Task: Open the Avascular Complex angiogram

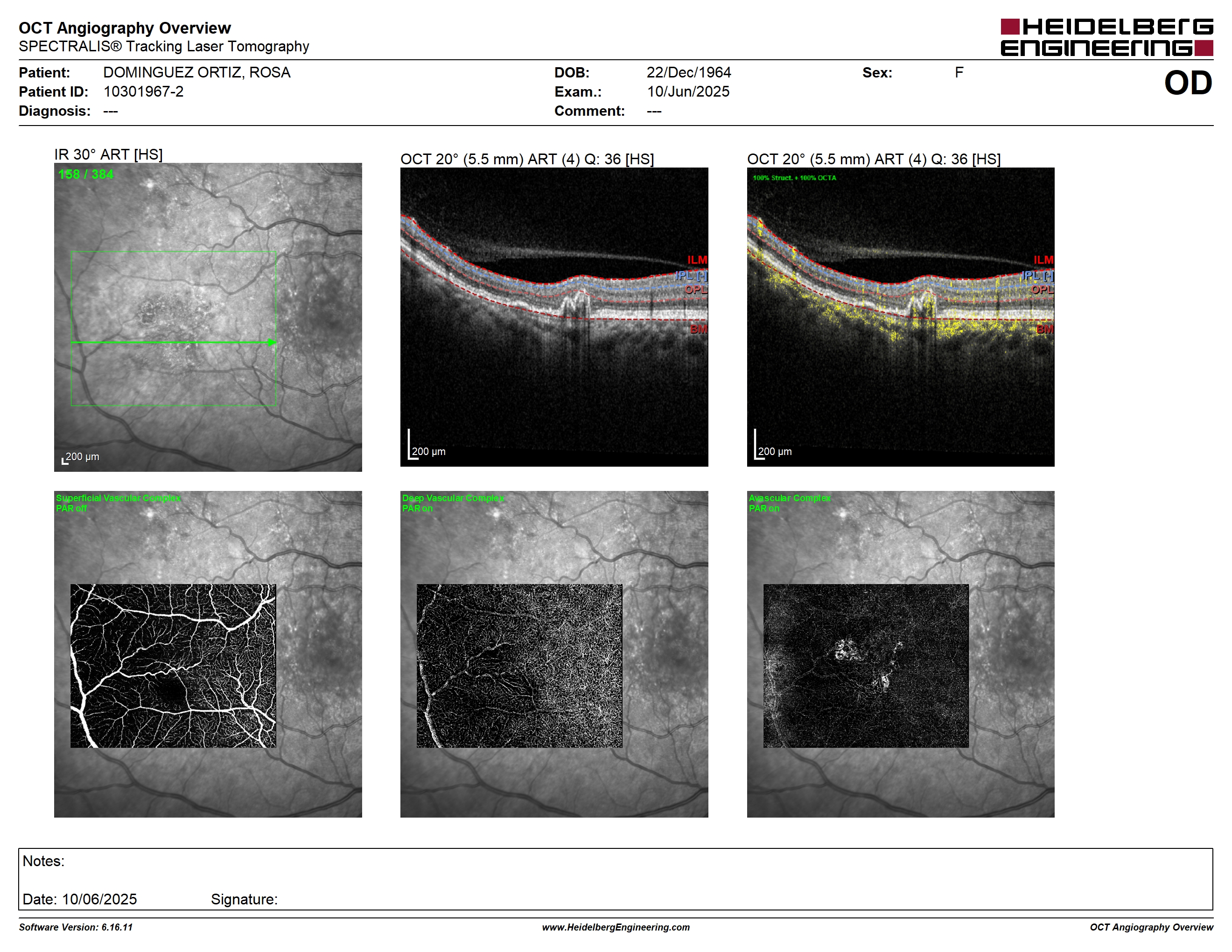Action: [866, 666]
